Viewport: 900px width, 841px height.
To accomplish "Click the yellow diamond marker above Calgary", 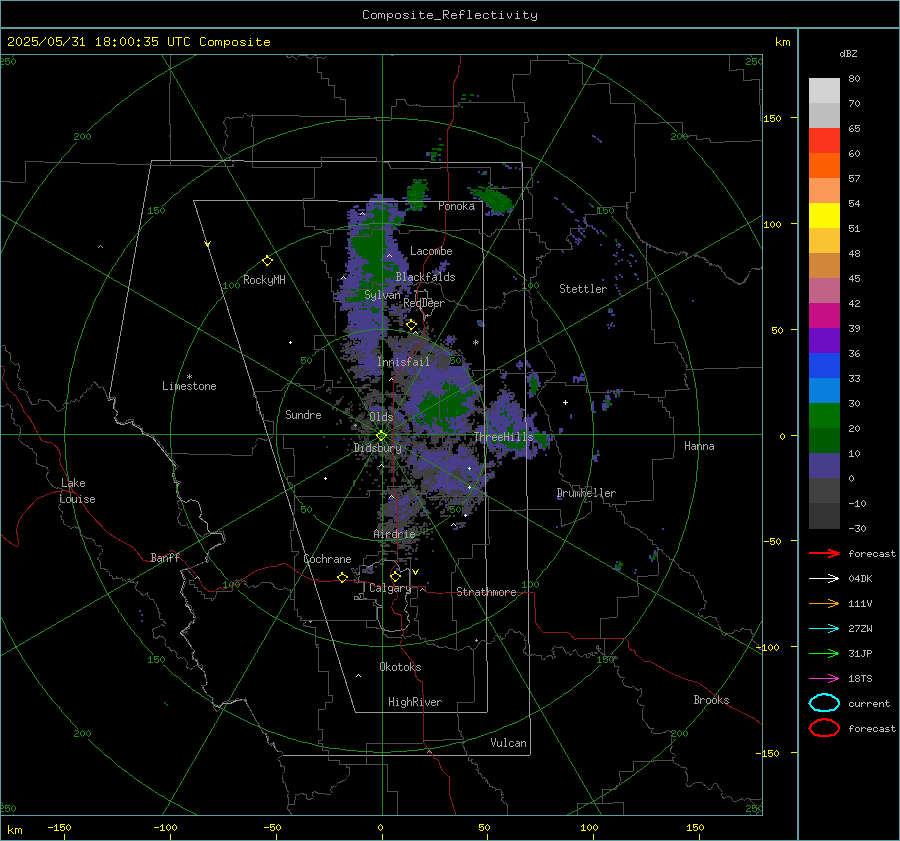I will (x=395, y=576).
